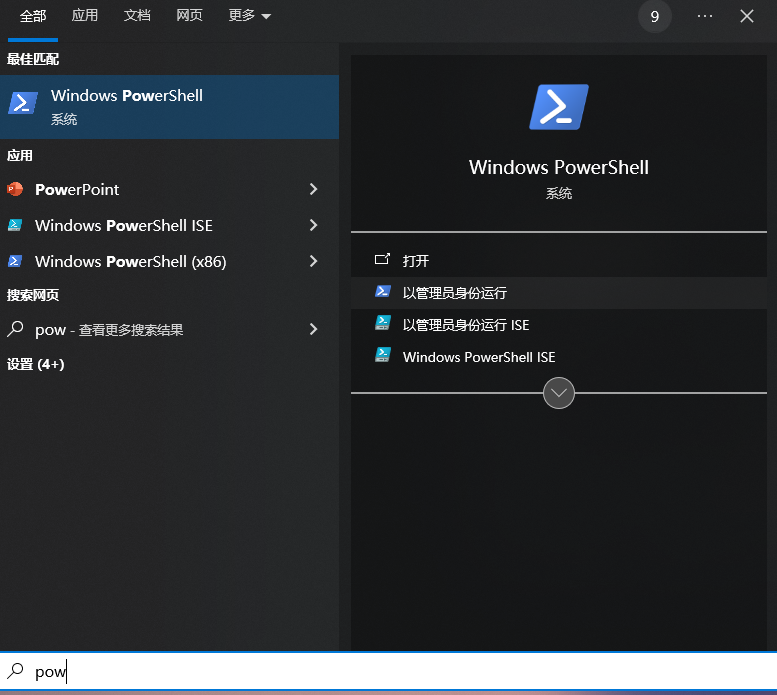Click the PowerShell ISE icon in list
Viewport: 777px width, 695px height.
tap(15, 225)
